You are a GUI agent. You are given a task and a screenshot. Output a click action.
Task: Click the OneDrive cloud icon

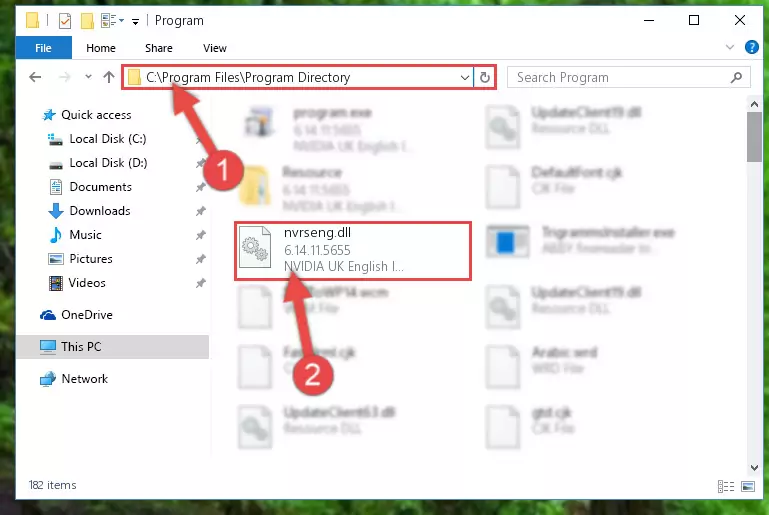48,315
